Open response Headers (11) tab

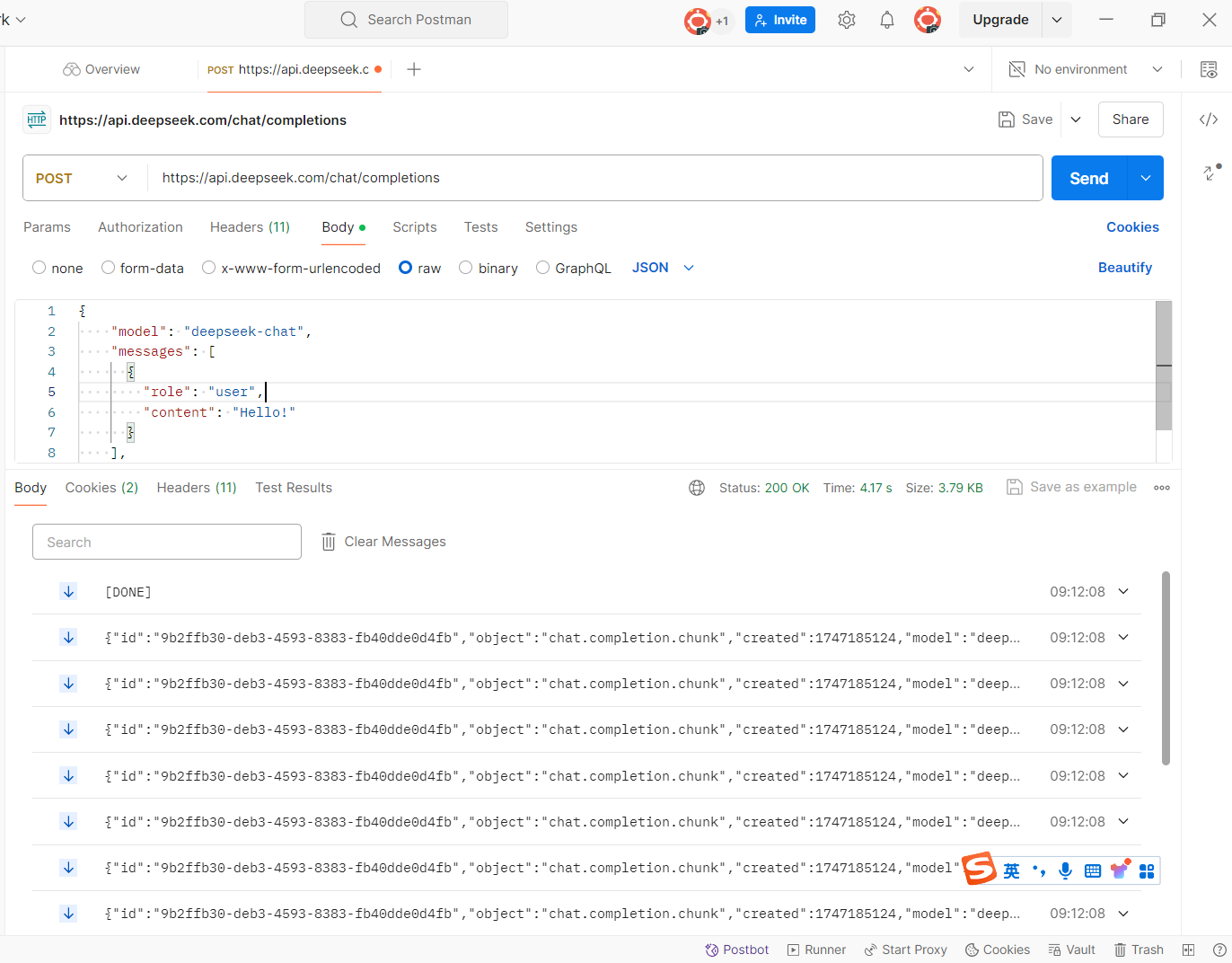click(197, 488)
